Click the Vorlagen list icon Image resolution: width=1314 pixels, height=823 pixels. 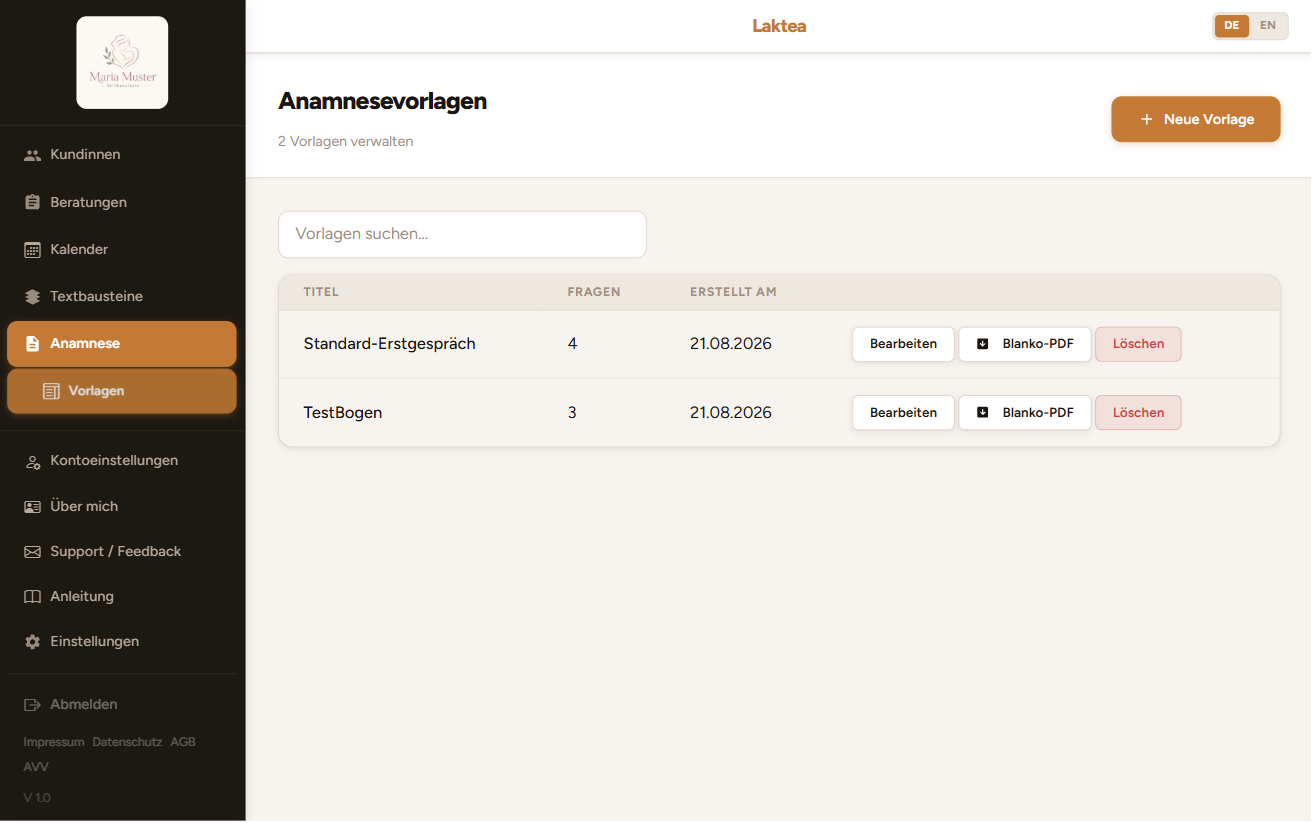coord(51,391)
